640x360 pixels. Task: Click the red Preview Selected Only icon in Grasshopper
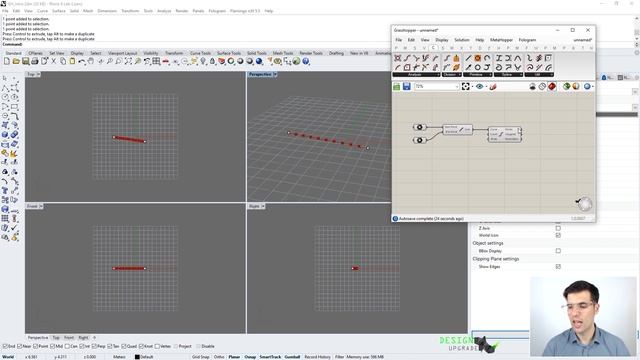click(552, 87)
